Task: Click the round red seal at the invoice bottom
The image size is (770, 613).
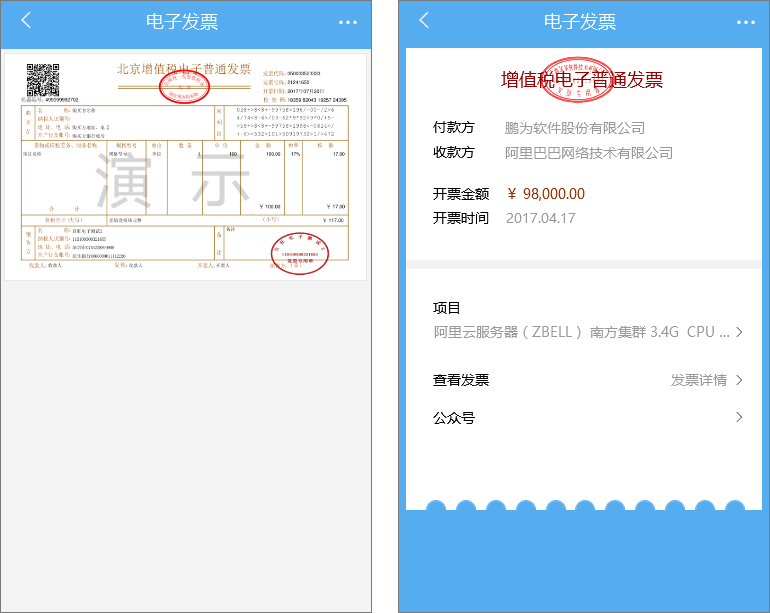Action: coord(300,255)
